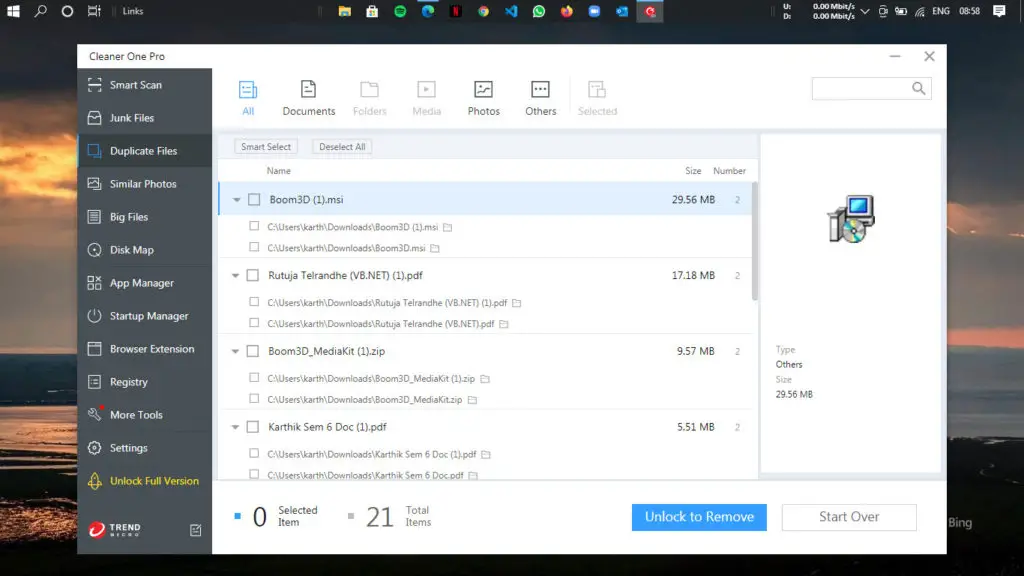The width and height of the screenshot is (1024, 576).
Task: Check Karthik Sem 6 Doc (1).pdf group checkbox
Action: (x=253, y=427)
